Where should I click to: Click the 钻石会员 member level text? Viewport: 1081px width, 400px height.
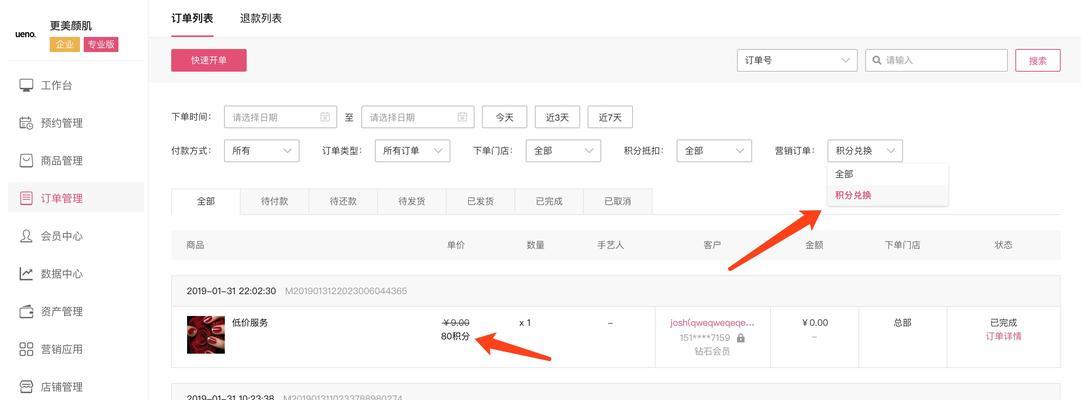click(x=712, y=351)
